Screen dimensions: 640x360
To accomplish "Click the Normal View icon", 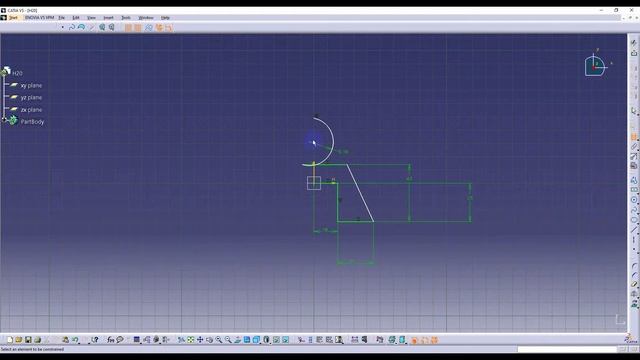I will (238, 340).
